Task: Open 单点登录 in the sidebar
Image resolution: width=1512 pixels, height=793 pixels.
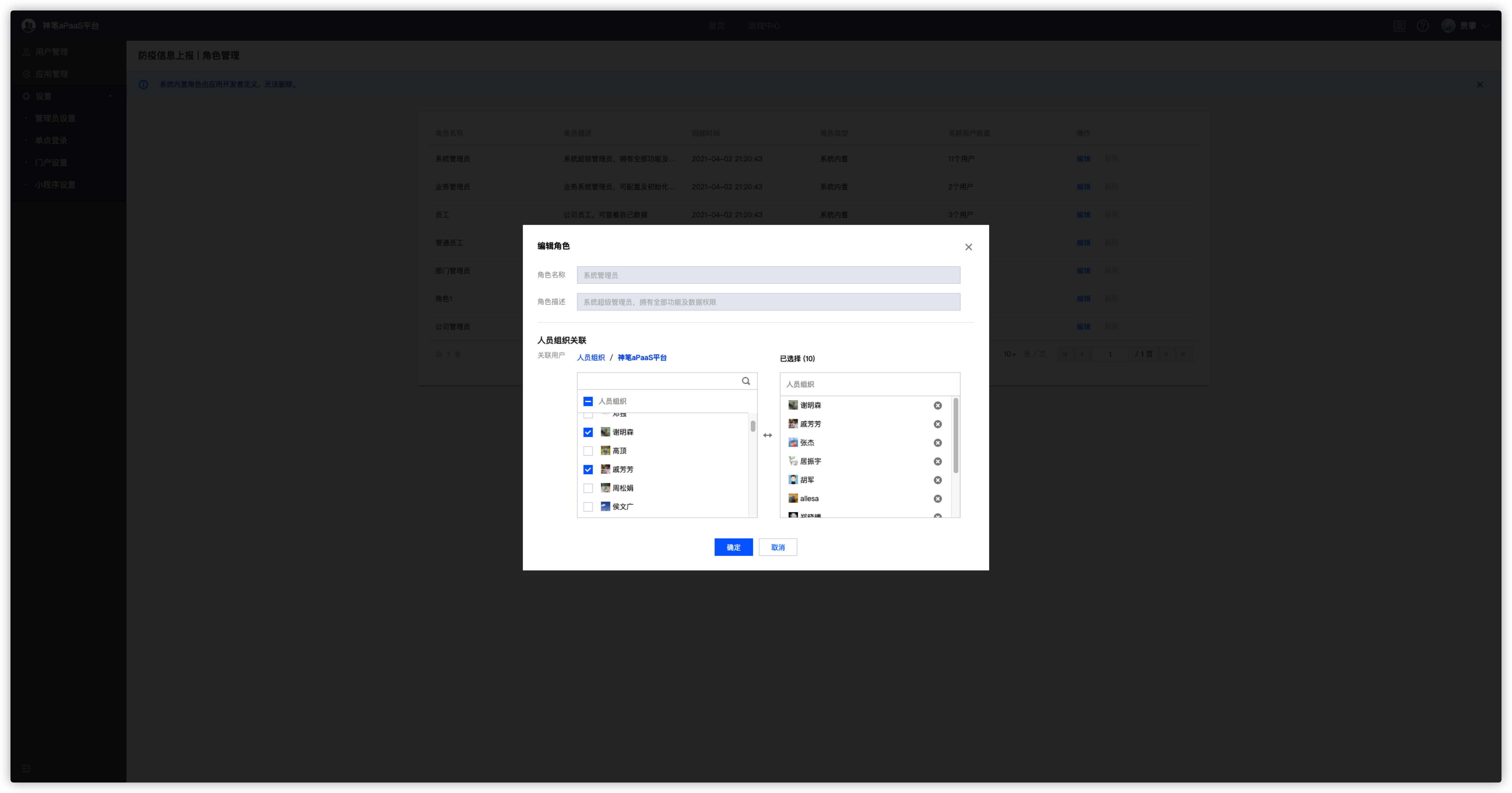Action: [50, 141]
